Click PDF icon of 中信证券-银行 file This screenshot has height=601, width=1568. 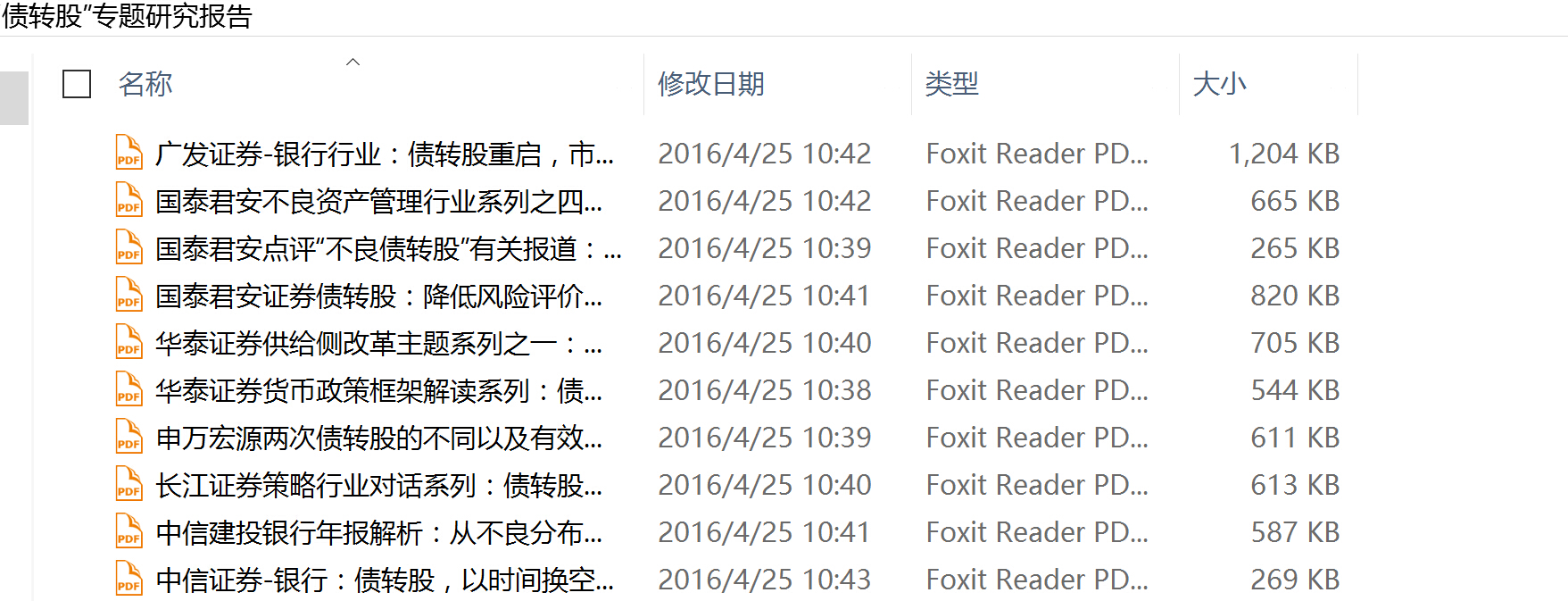(x=129, y=579)
